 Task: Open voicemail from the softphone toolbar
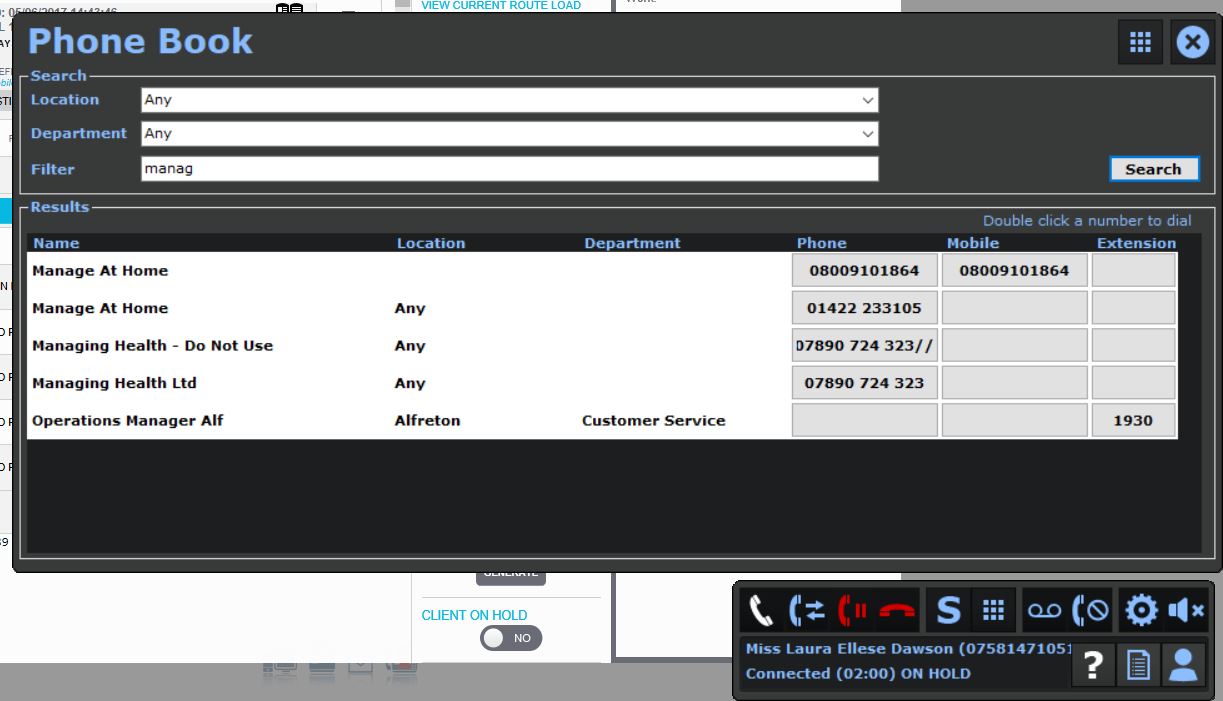point(1045,610)
